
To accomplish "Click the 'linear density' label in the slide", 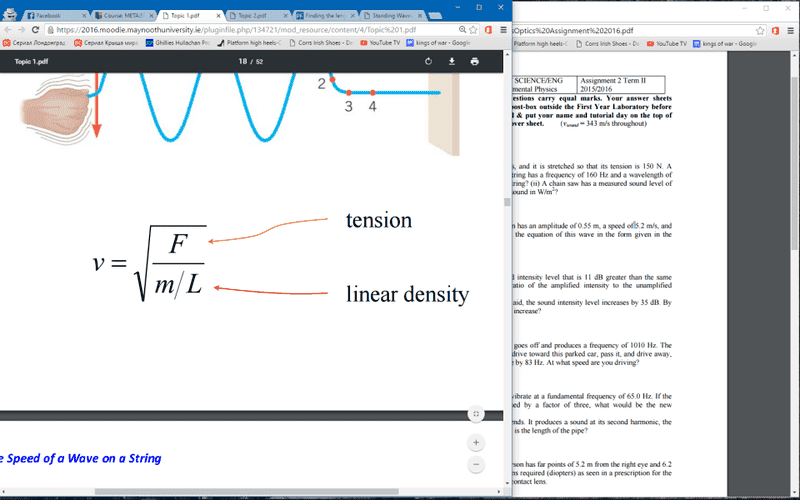I will [407, 294].
